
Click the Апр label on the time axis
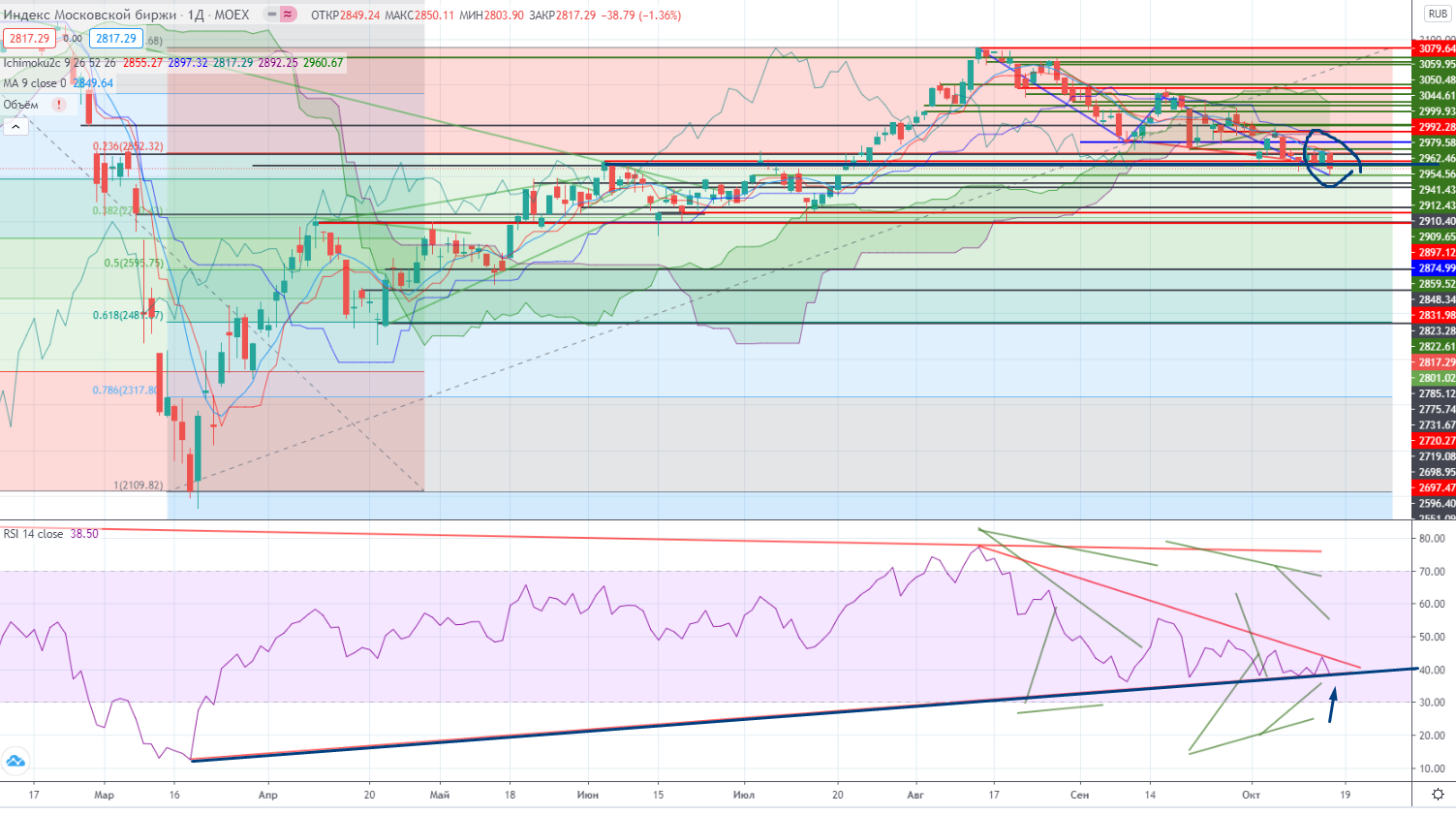point(268,796)
